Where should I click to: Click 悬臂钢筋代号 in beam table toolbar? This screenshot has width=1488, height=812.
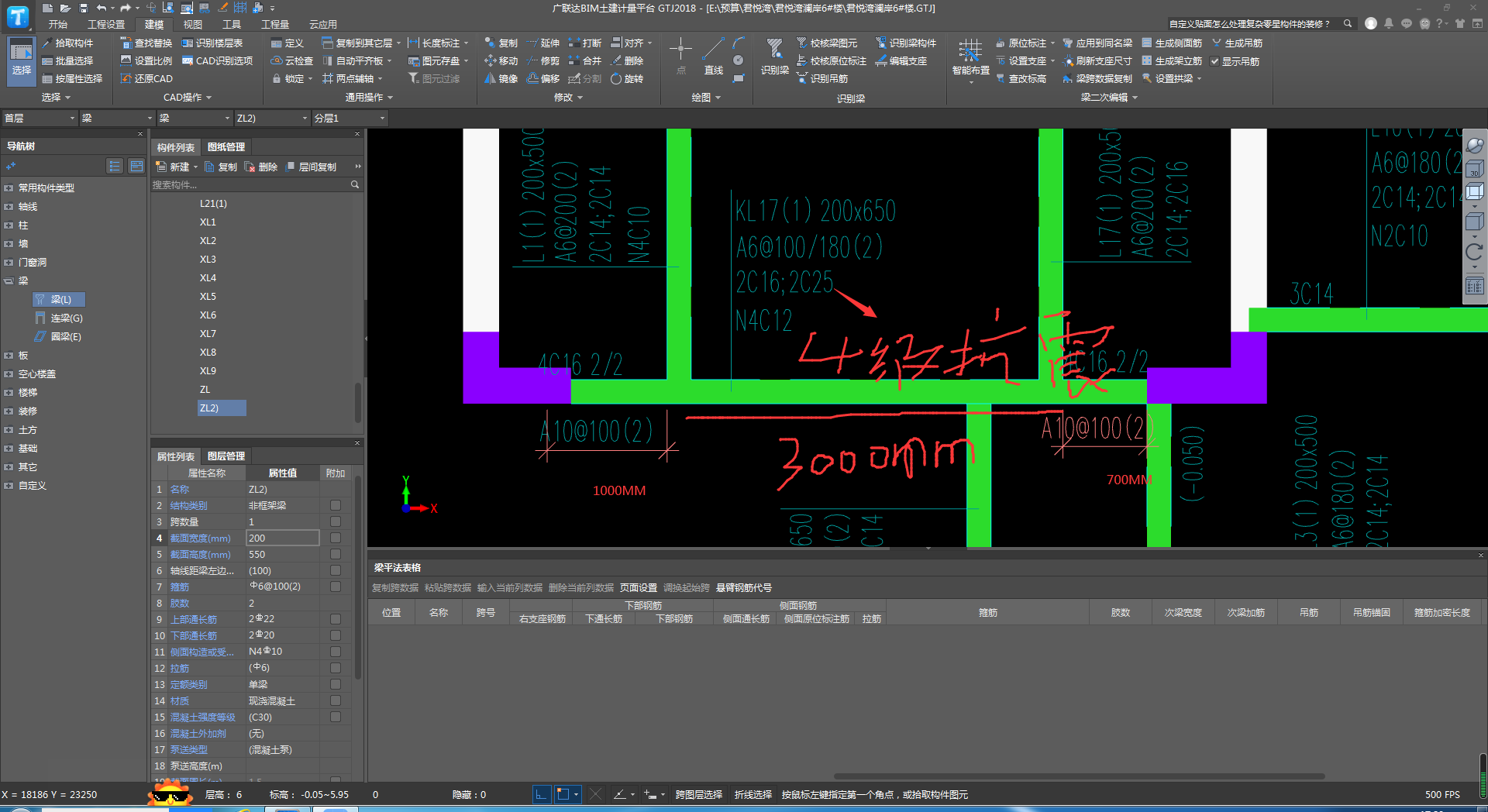coord(744,588)
